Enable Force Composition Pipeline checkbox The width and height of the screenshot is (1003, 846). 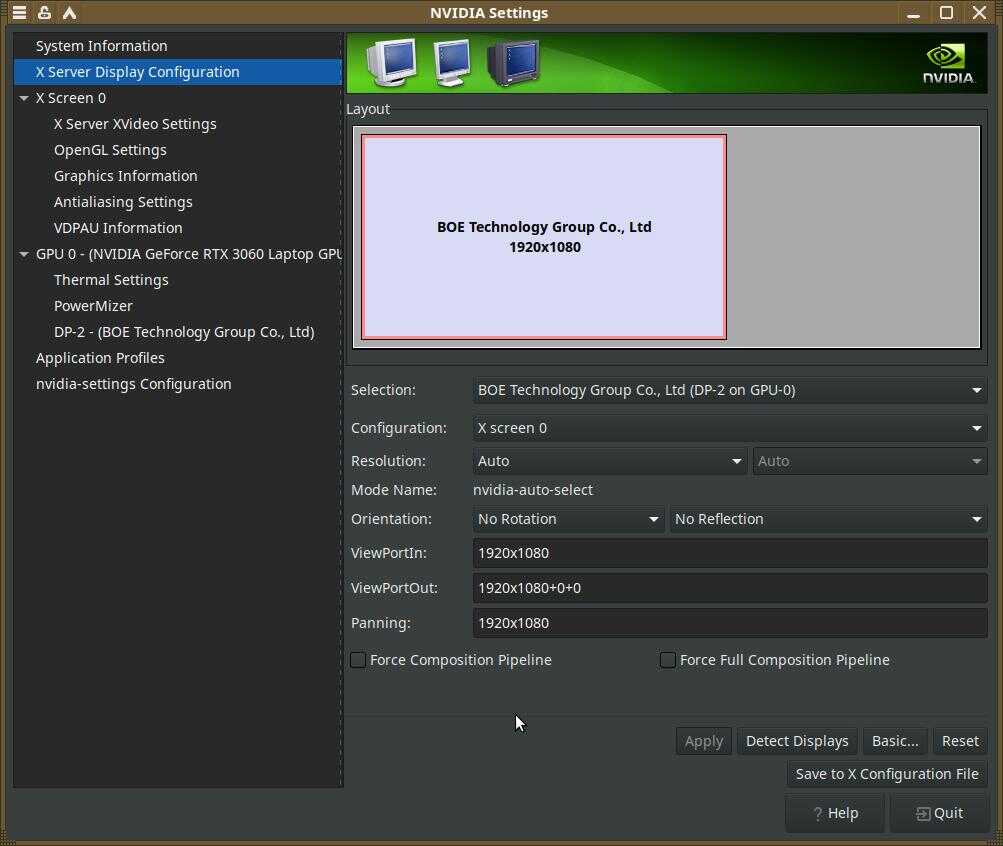[x=358, y=660]
